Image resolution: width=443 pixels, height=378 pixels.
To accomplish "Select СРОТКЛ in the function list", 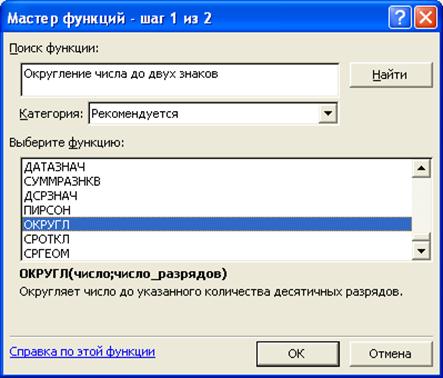I will pyautogui.click(x=217, y=239).
